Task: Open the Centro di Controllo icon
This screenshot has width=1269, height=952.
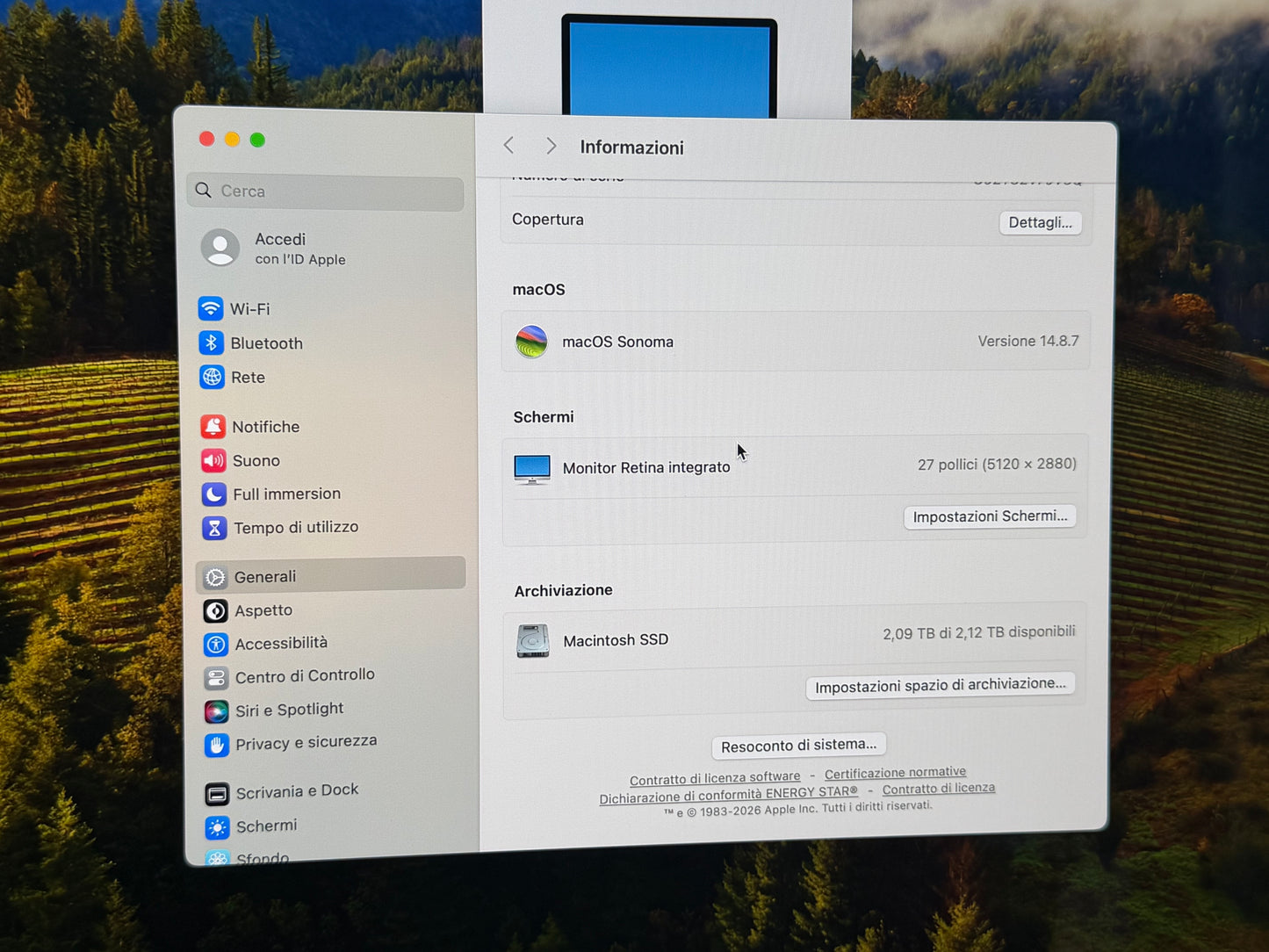Action: pyautogui.click(x=216, y=677)
